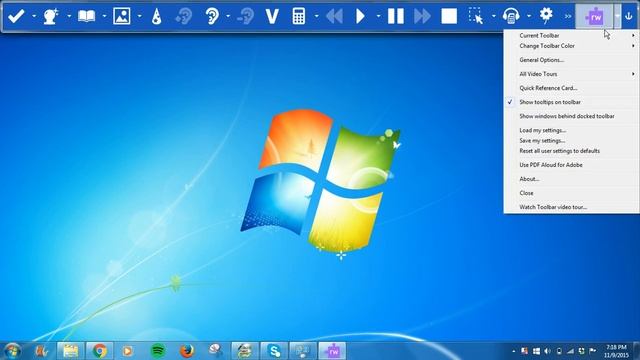Choose Save my settings...
This screenshot has width=640, height=360.
(571, 140)
